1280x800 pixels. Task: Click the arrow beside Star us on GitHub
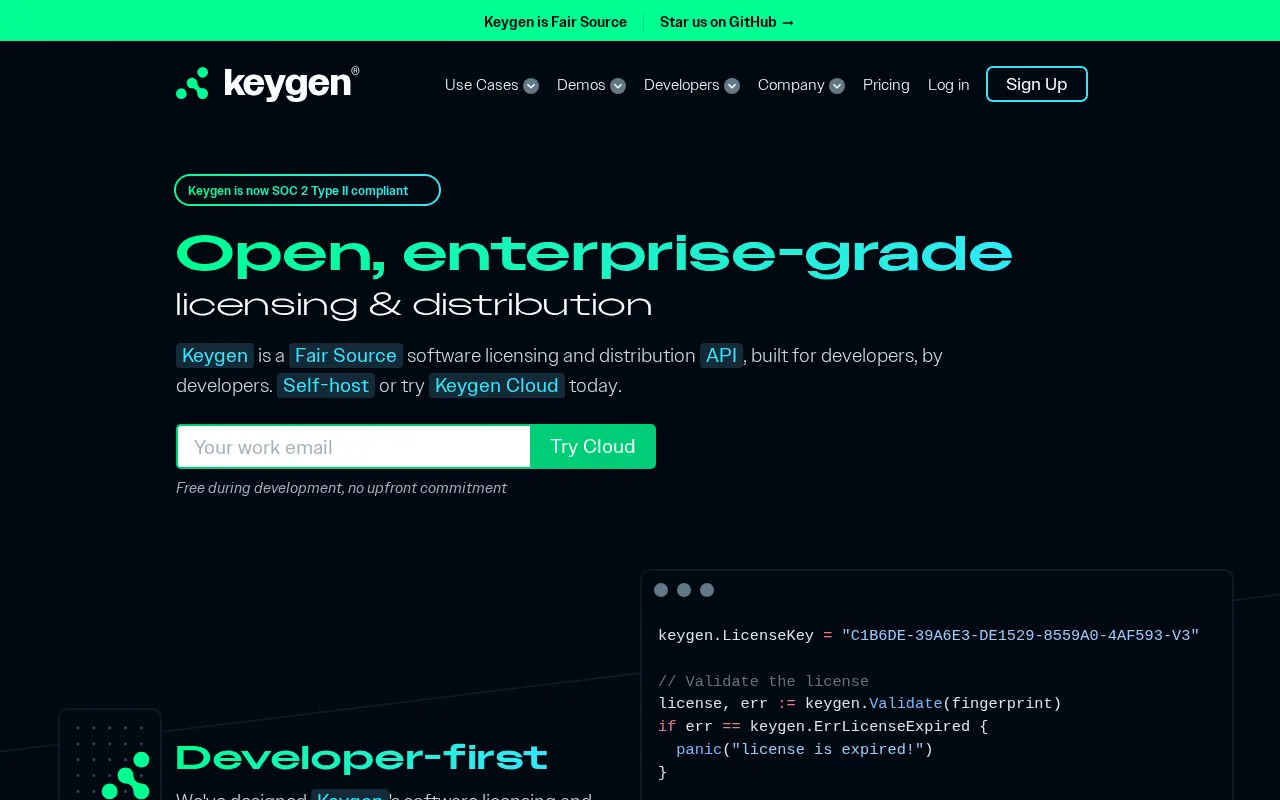click(788, 22)
